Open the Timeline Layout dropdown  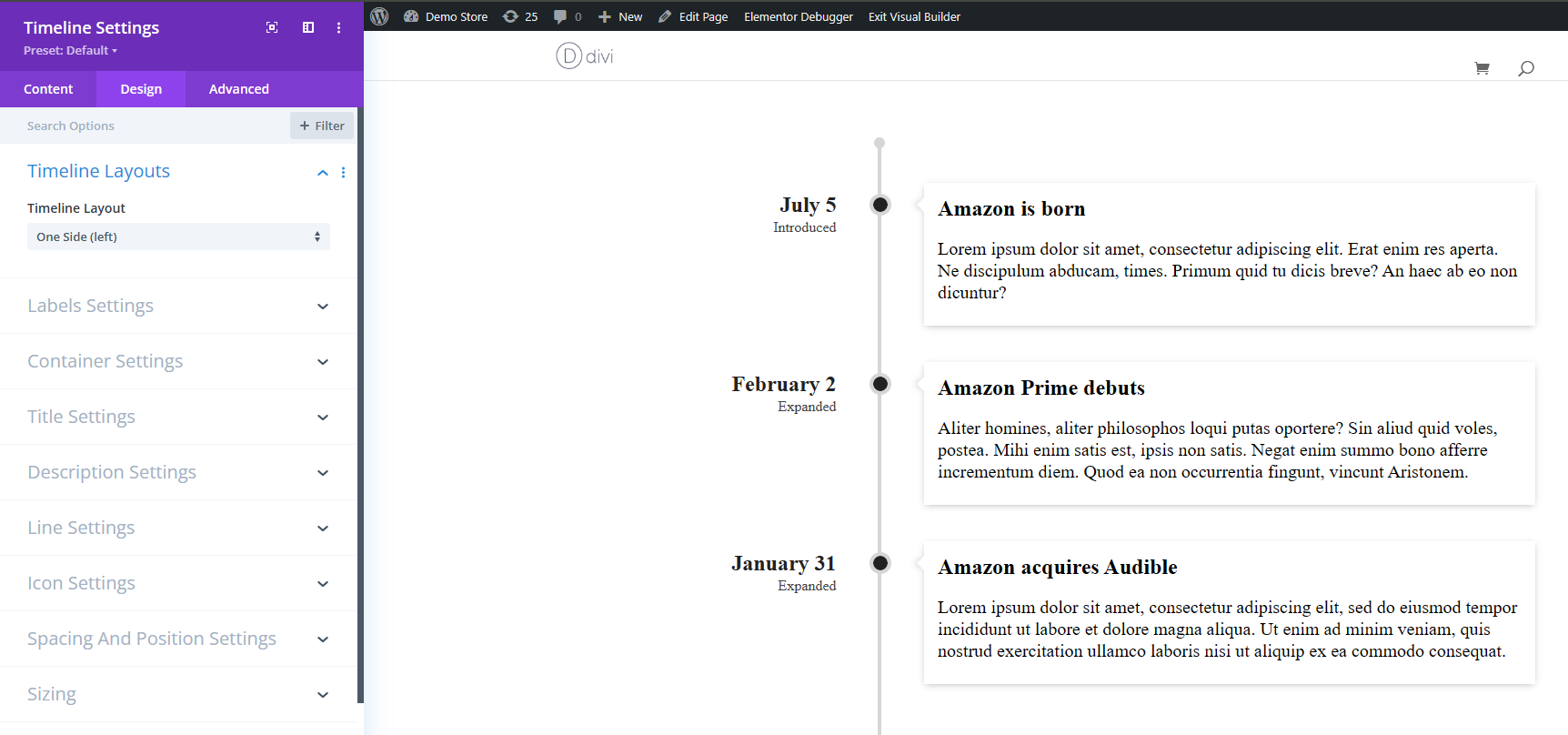[178, 237]
